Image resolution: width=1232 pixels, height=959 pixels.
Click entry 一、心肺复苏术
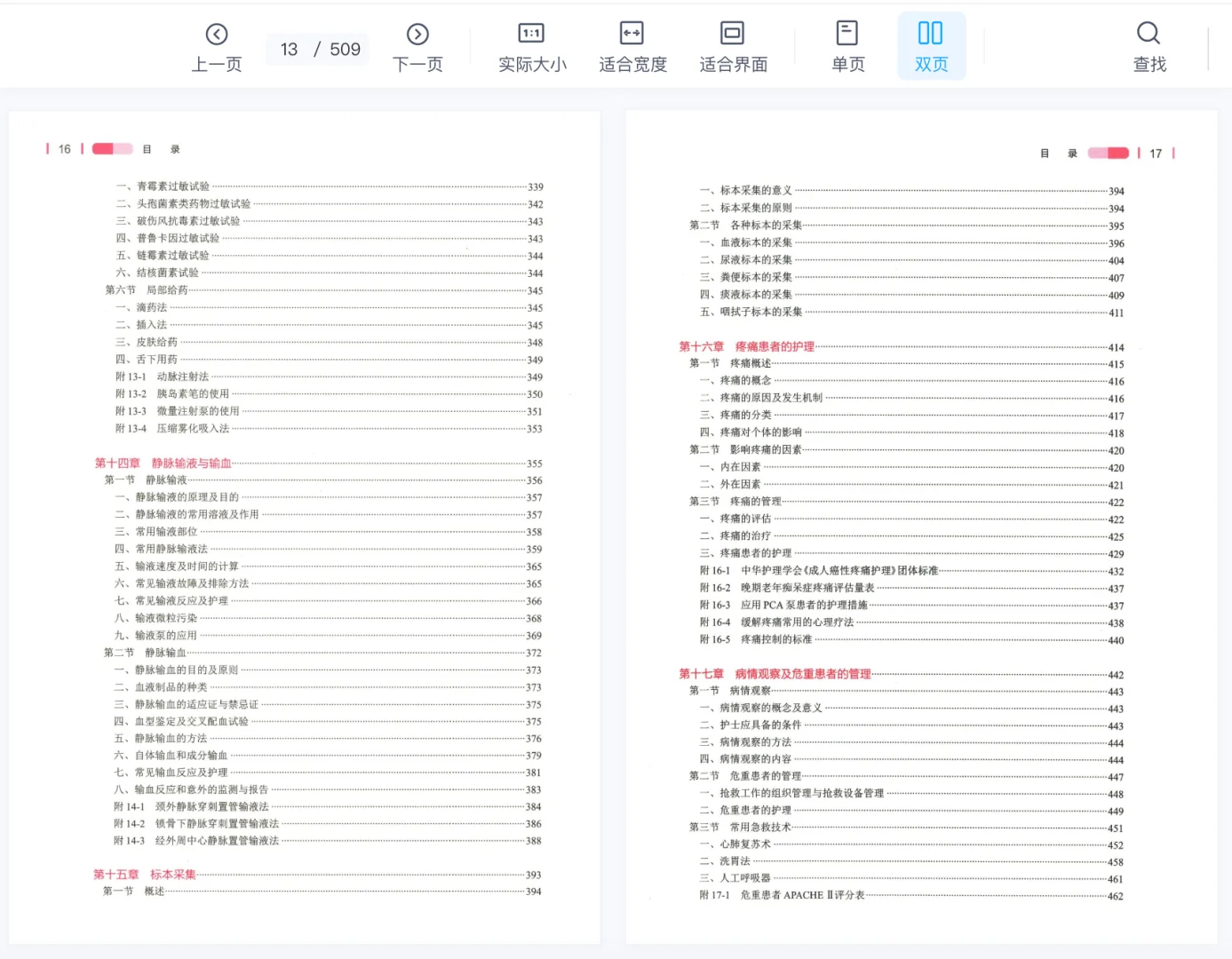[735, 844]
